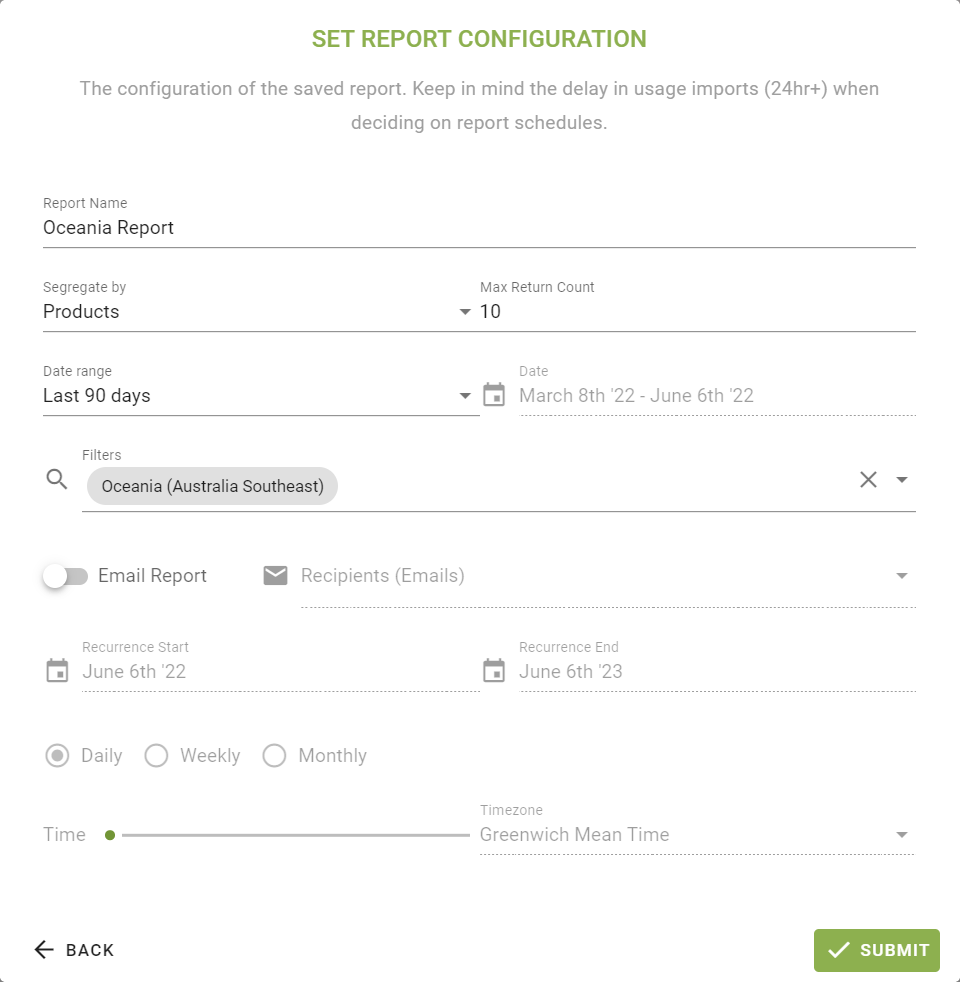
Task: Click the Oceania (Australia Southeast) filter chip
Action: click(212, 487)
